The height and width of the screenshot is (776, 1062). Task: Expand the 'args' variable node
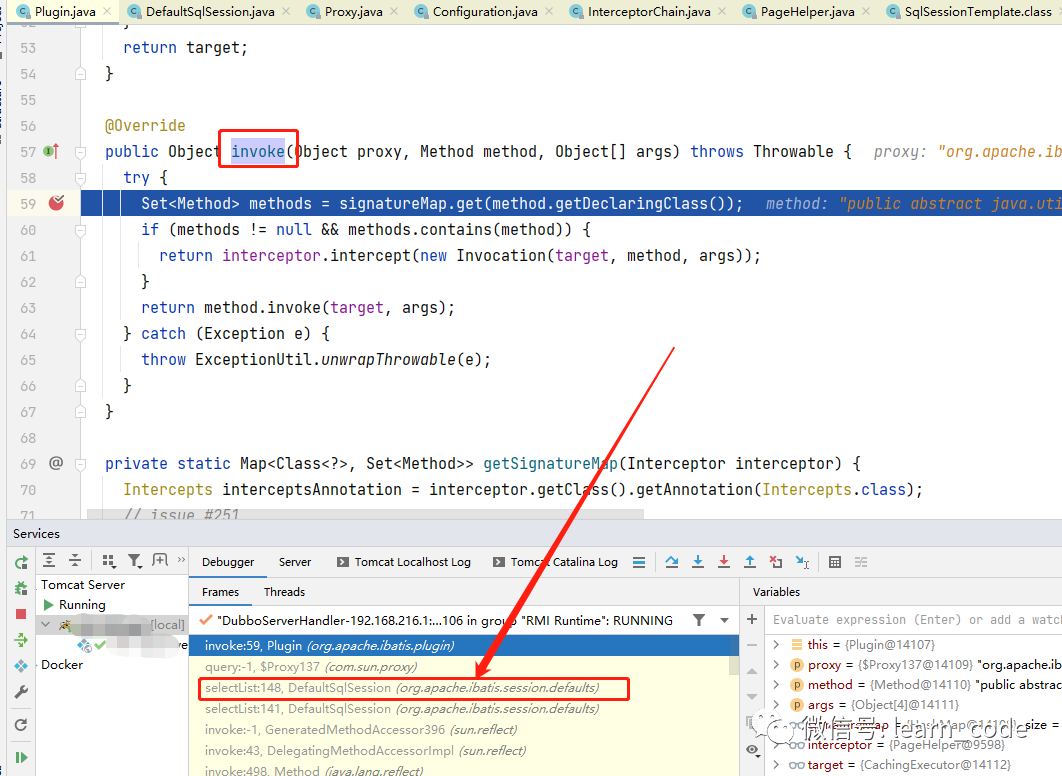777,705
